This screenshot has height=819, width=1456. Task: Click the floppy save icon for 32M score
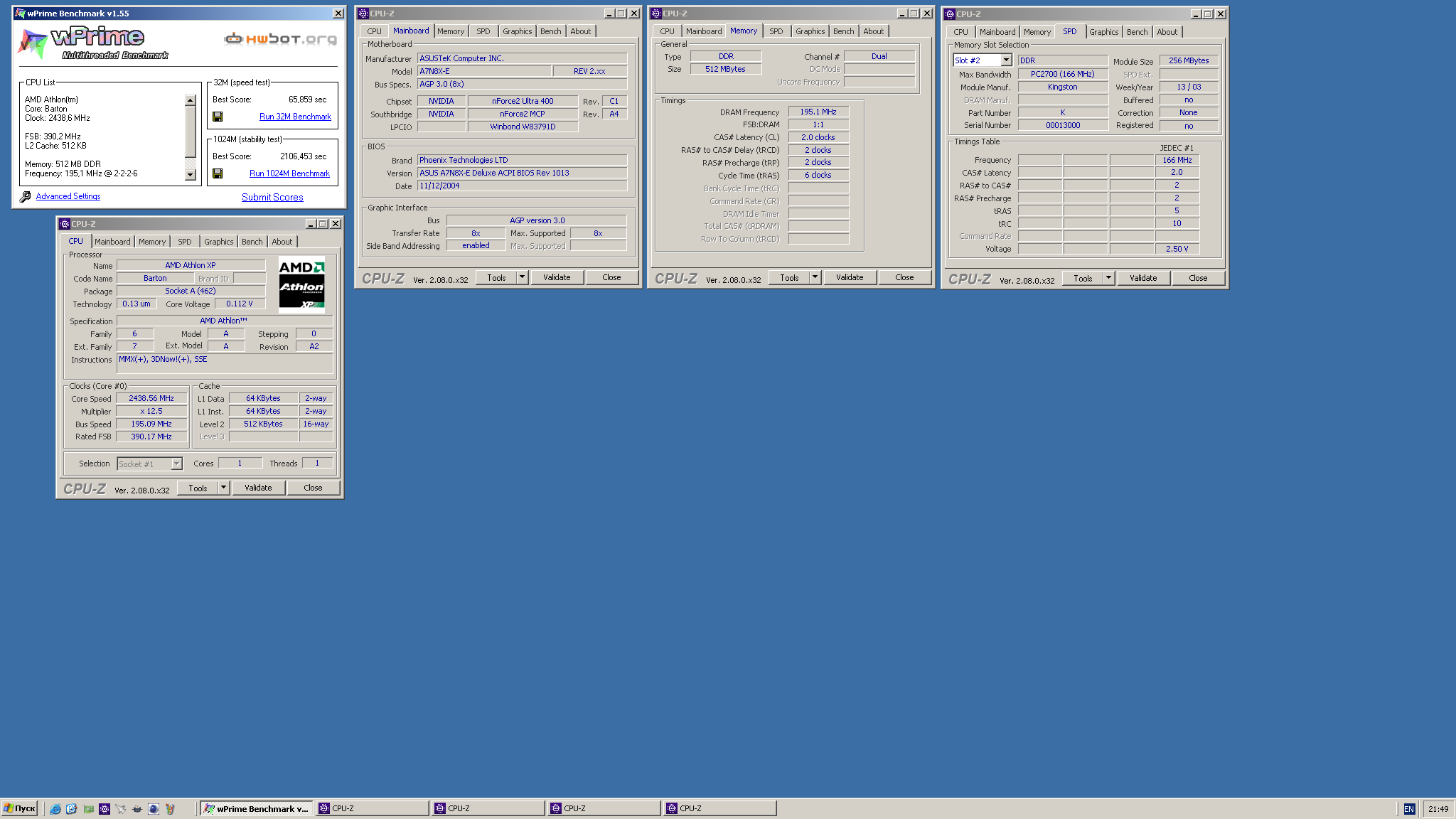(x=218, y=117)
